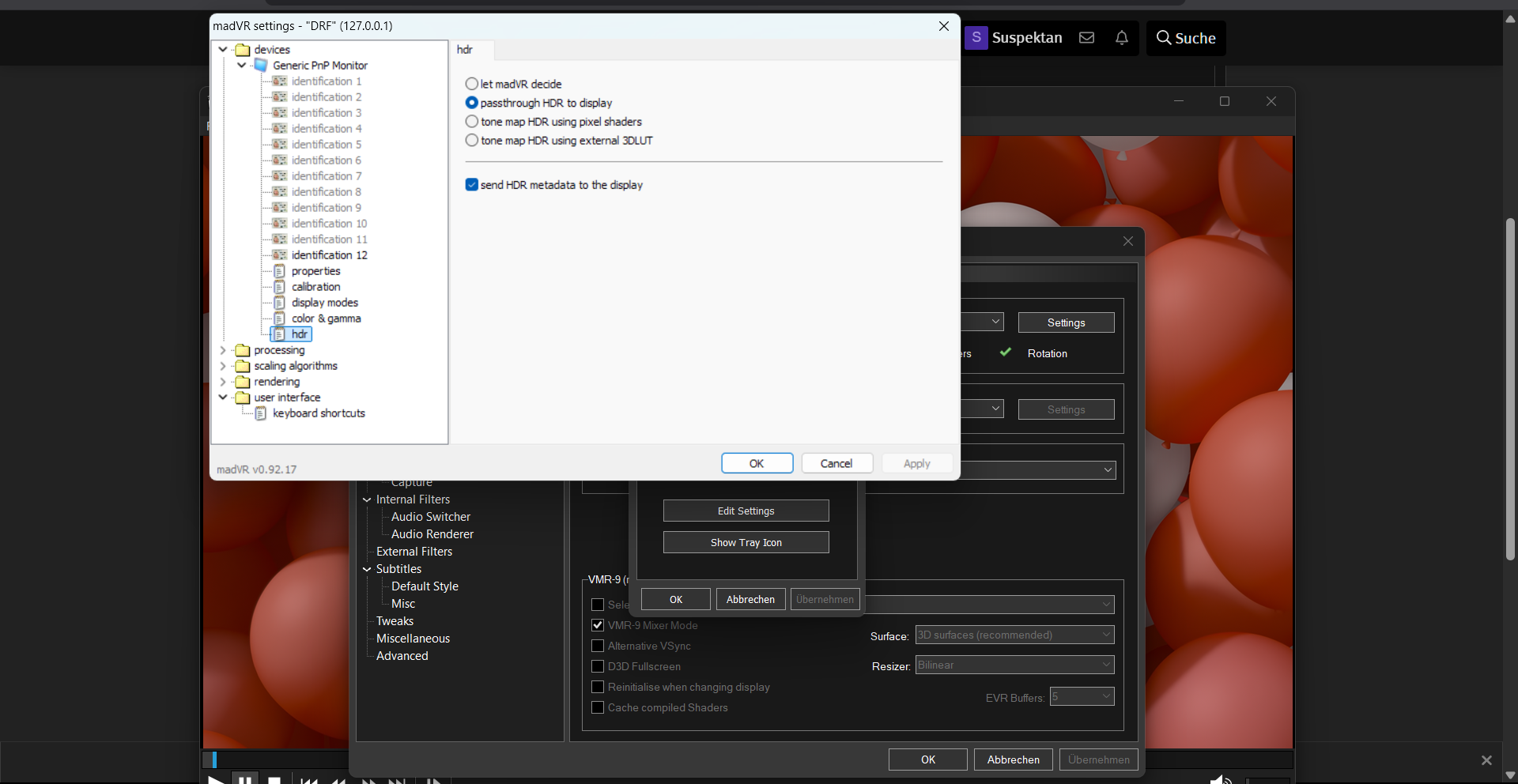Click the icon beside identification 12
Image resolution: width=1518 pixels, height=784 pixels.
280,255
